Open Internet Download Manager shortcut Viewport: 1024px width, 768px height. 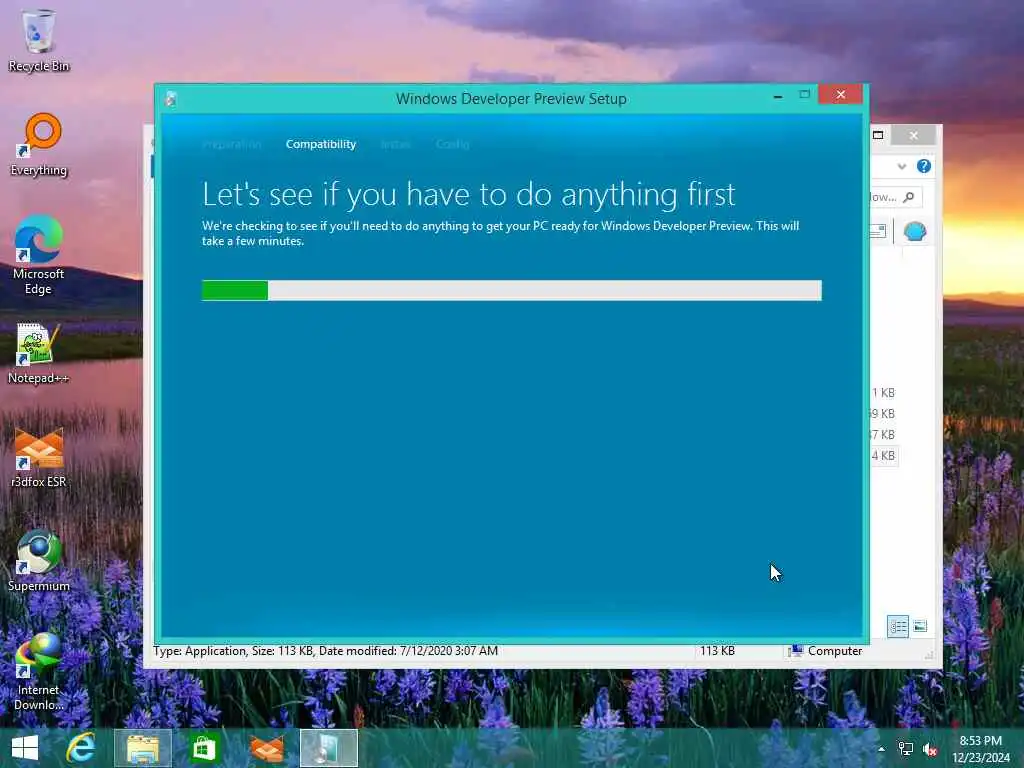tap(39, 672)
